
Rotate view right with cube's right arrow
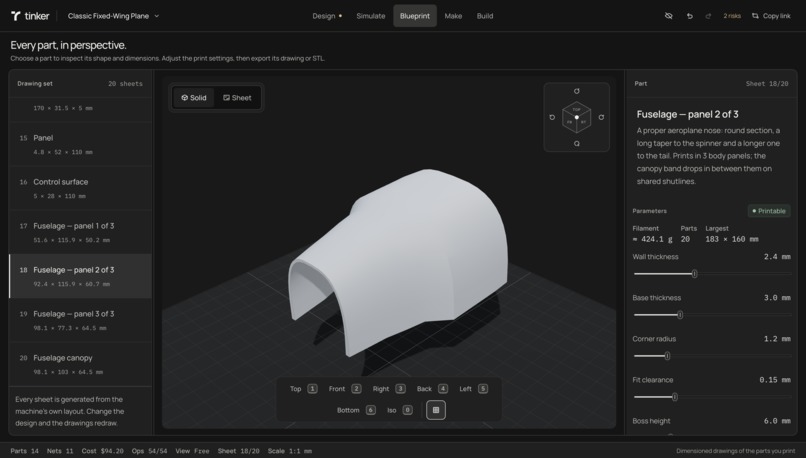(601, 117)
